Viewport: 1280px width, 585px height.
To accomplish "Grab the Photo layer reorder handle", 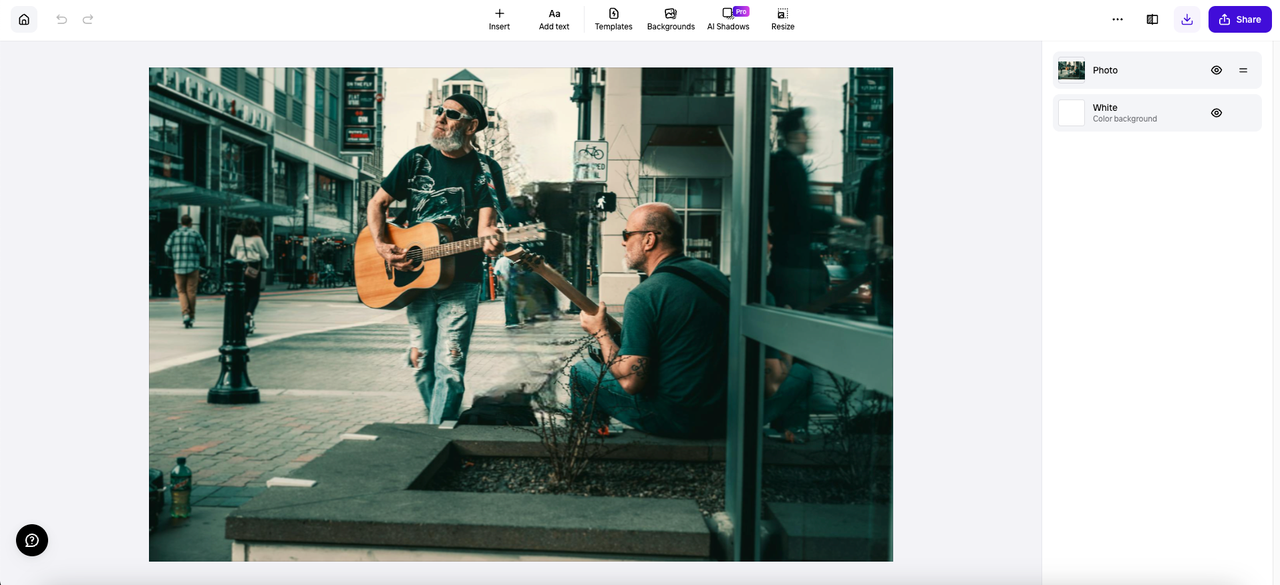I will (x=1244, y=70).
